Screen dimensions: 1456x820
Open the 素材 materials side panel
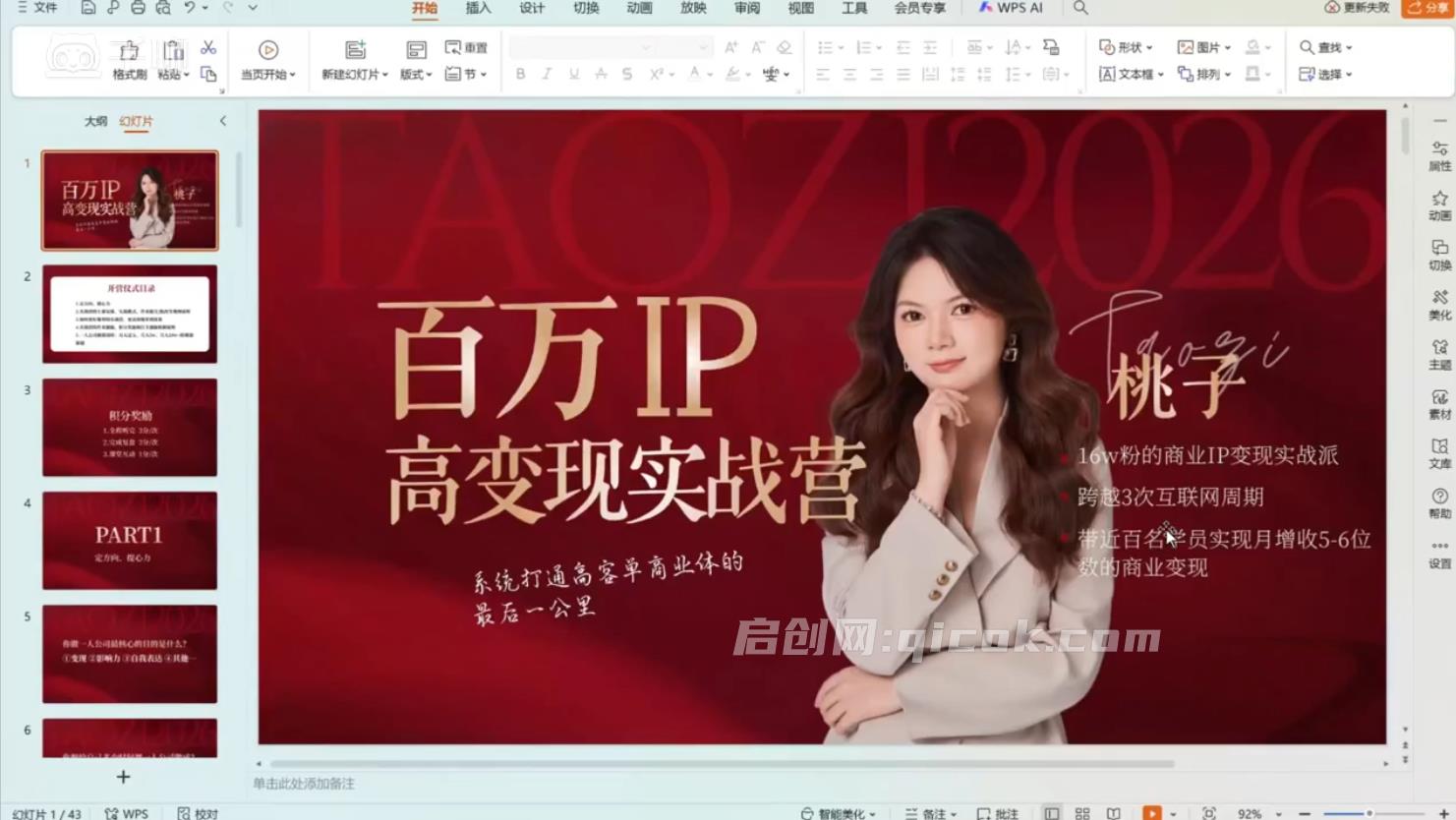[1439, 405]
